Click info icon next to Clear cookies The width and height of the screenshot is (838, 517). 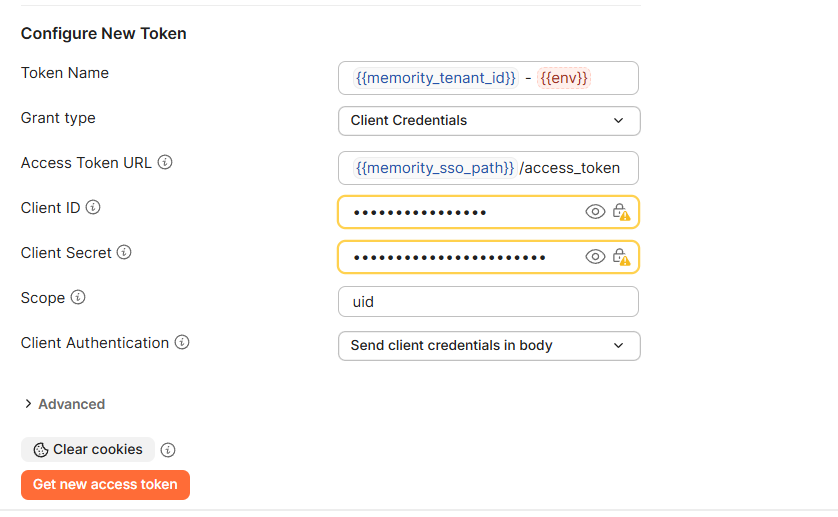pyautogui.click(x=168, y=450)
